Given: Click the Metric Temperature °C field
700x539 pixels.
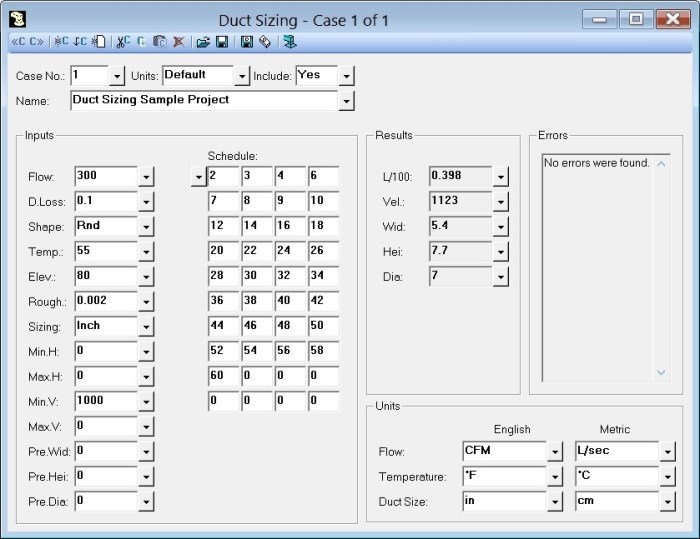Looking at the screenshot, I should click(x=617, y=476).
